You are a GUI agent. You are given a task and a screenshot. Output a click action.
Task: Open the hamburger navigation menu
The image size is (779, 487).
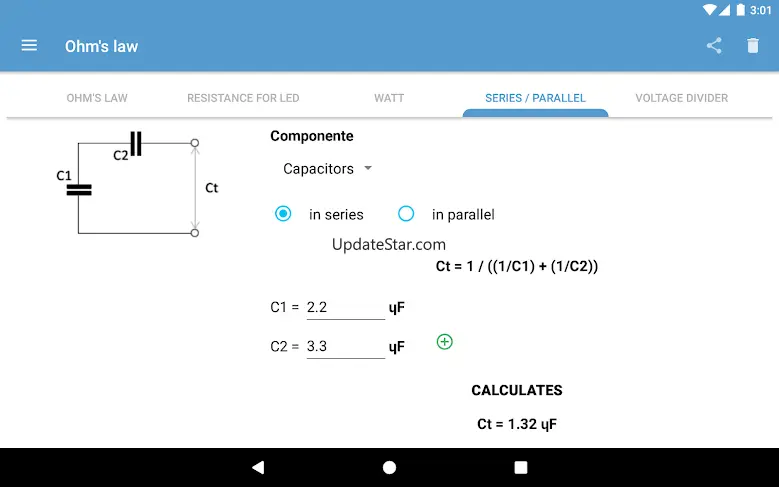click(x=29, y=46)
